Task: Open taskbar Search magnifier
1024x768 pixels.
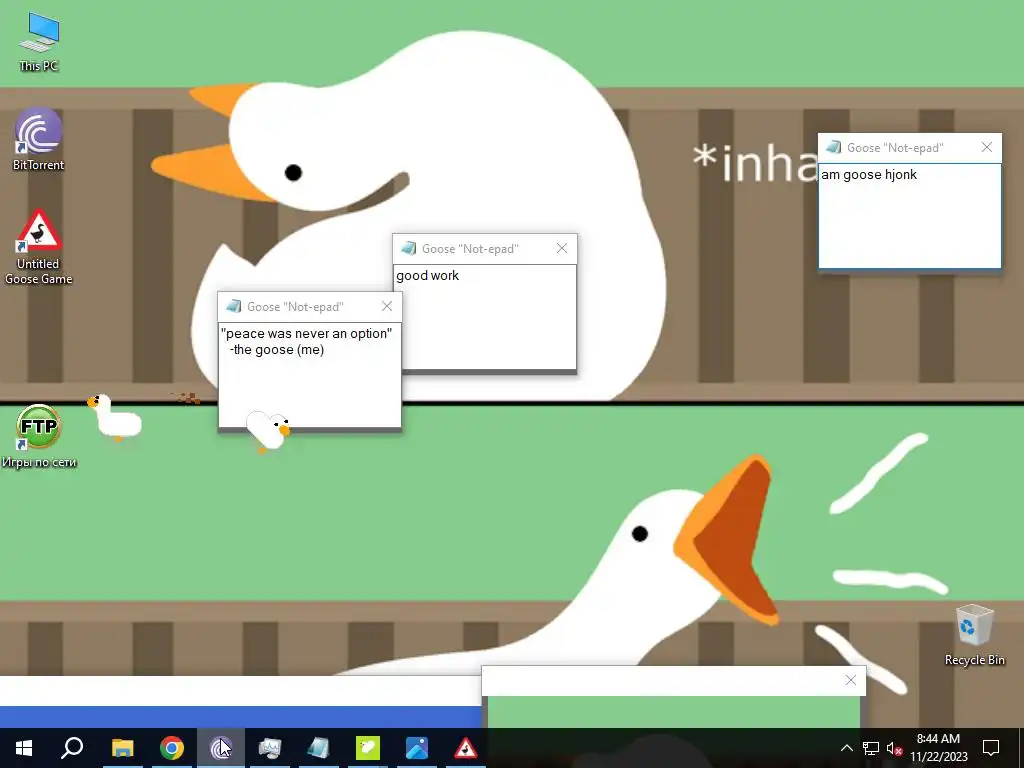Action: pos(72,748)
